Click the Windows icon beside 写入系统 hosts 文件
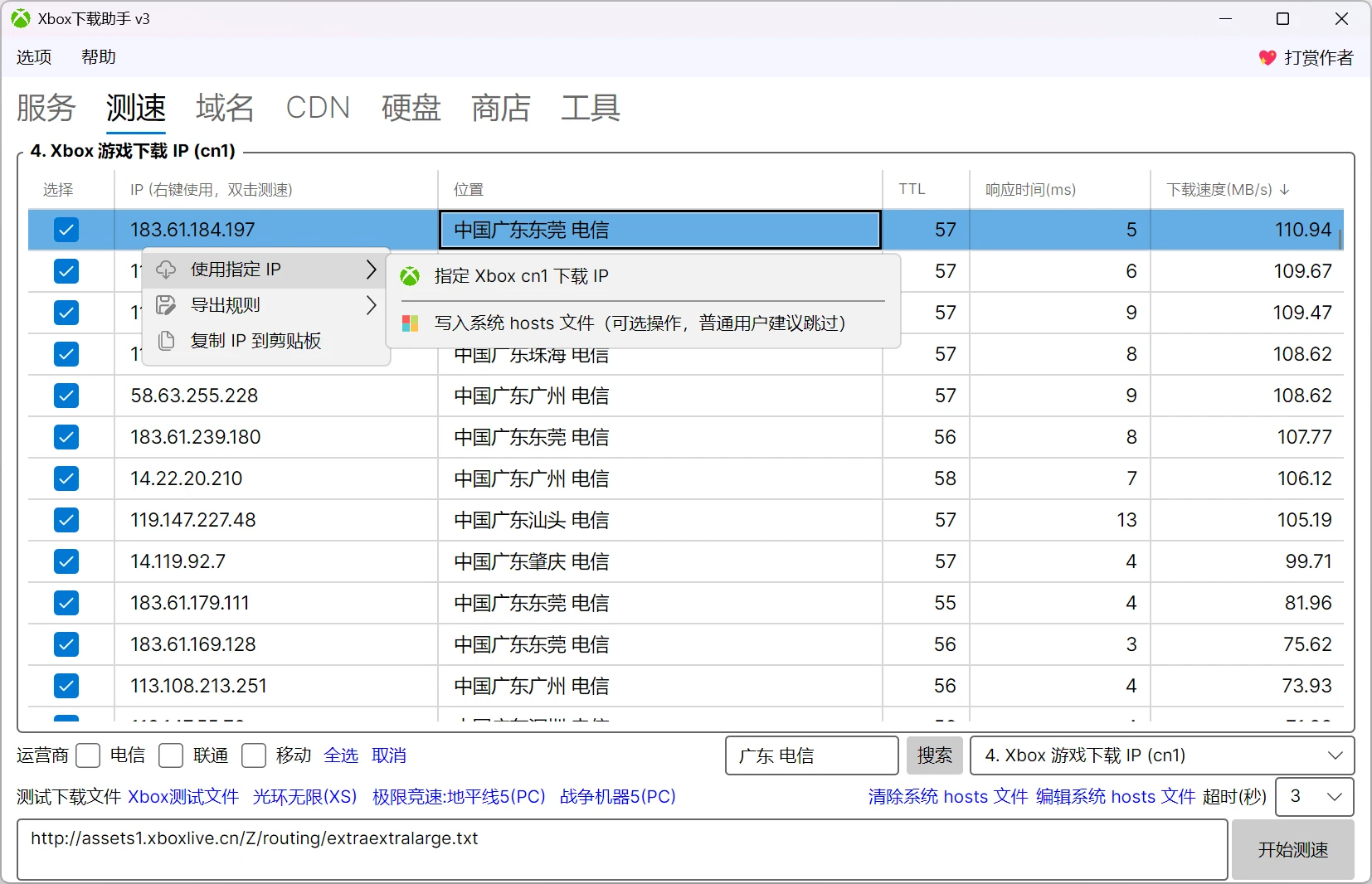The image size is (1372, 884). coord(410,323)
